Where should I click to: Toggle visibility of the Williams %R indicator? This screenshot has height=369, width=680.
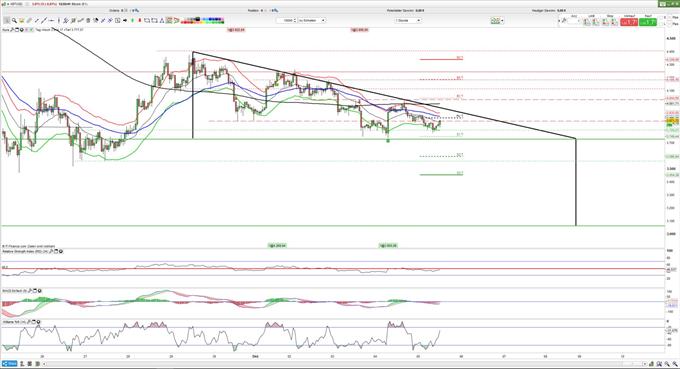click(x=38, y=322)
